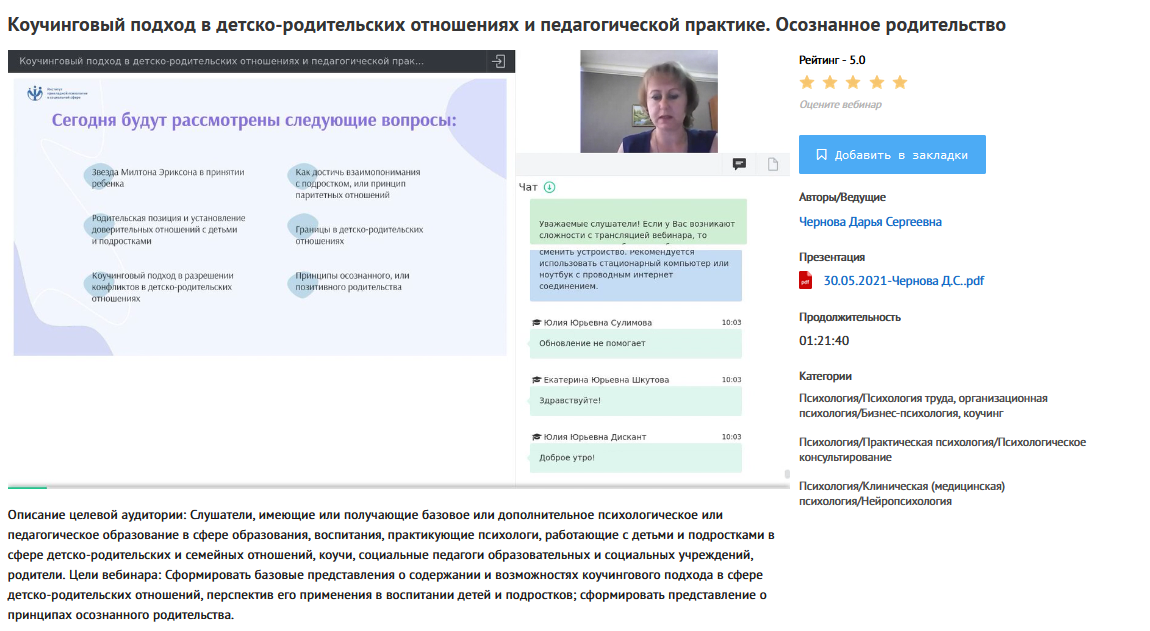1150x631 pixels.
Task: Click Добавить в закладки button
Action: click(x=892, y=155)
